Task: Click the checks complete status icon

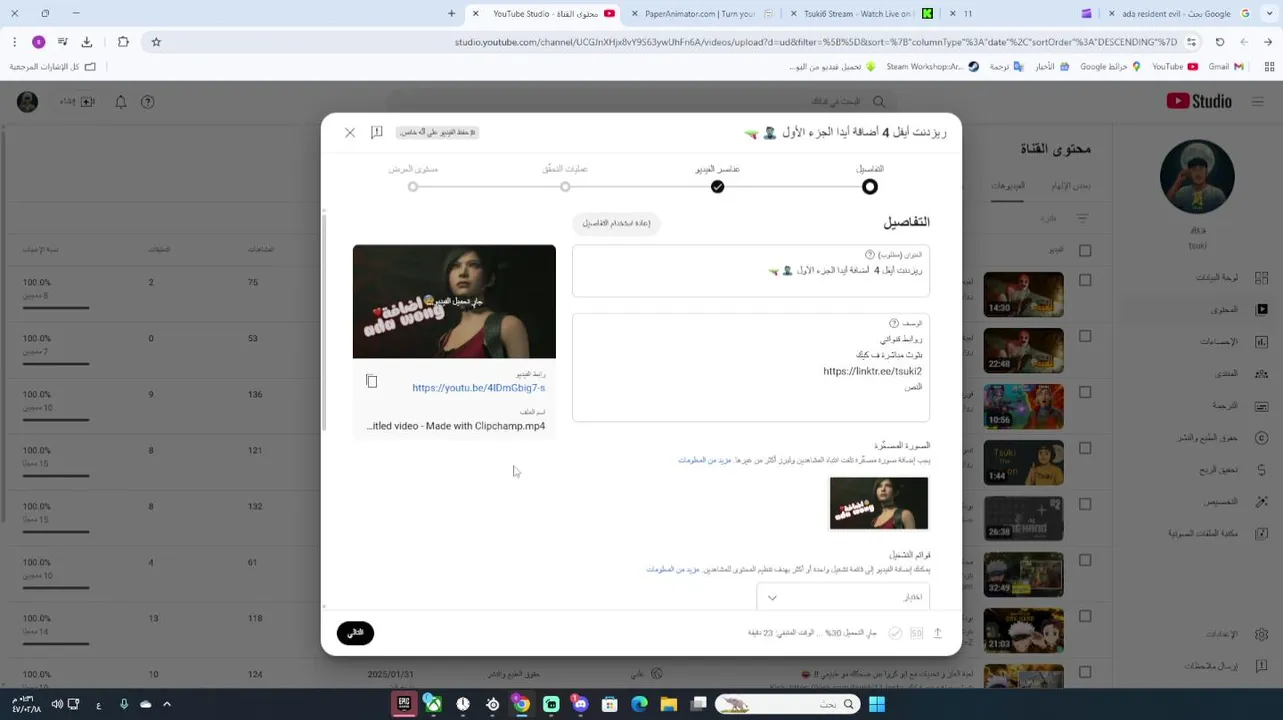Action: click(895, 633)
